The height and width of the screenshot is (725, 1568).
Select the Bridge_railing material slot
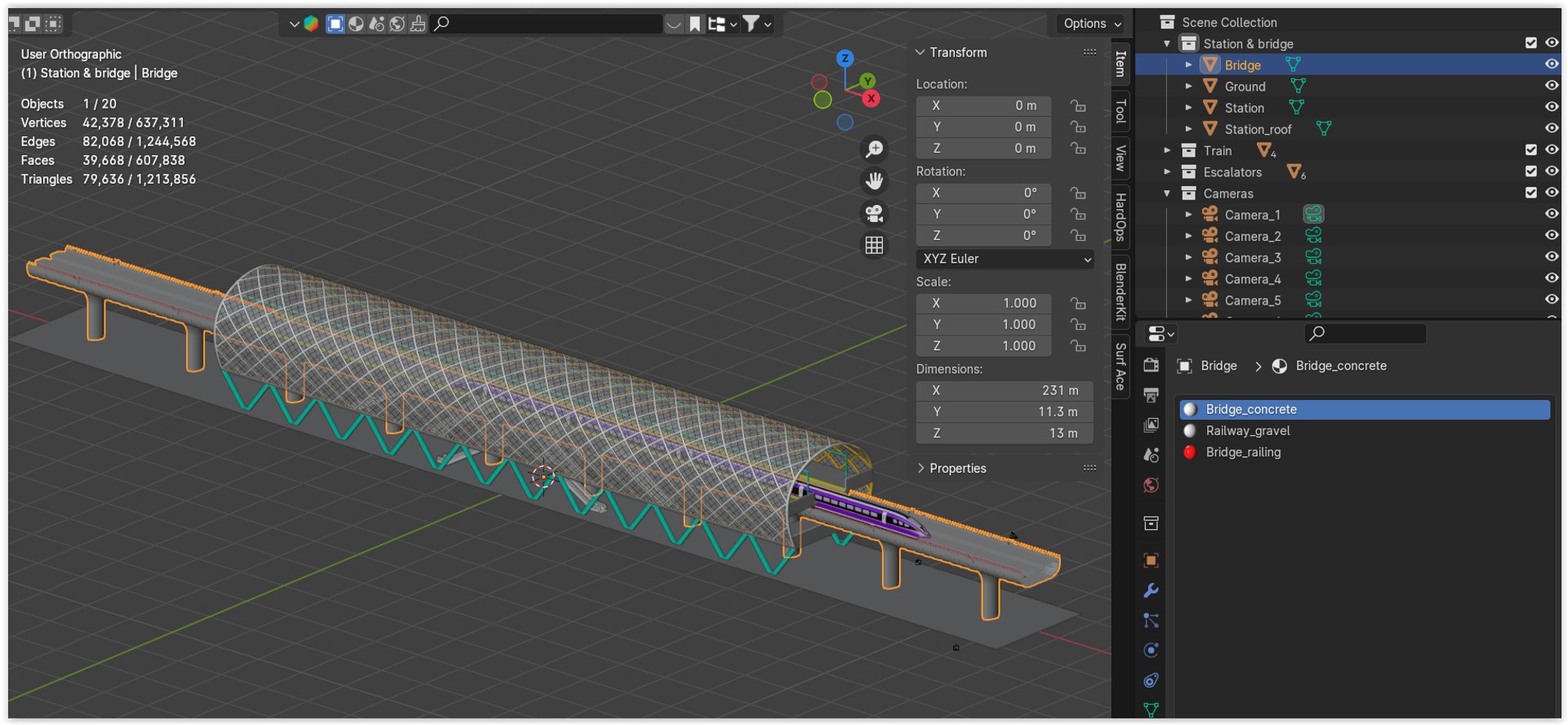pyautogui.click(x=1365, y=451)
